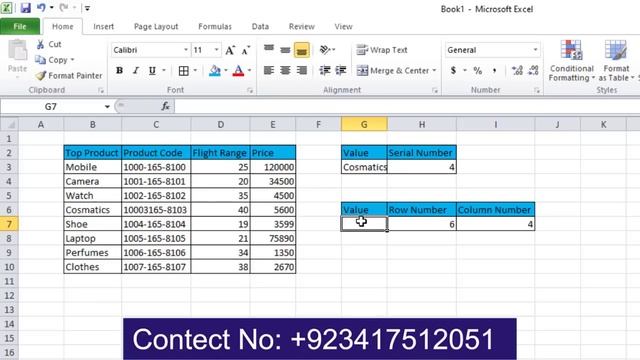Open Conditional Formatting menu

(571, 61)
